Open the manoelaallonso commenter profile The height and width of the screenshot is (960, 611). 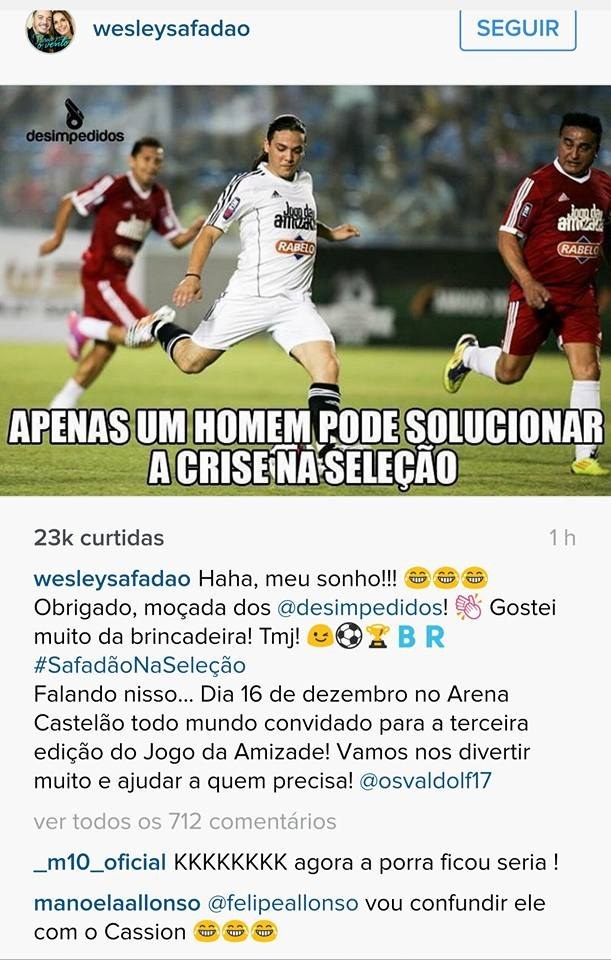tap(117, 903)
